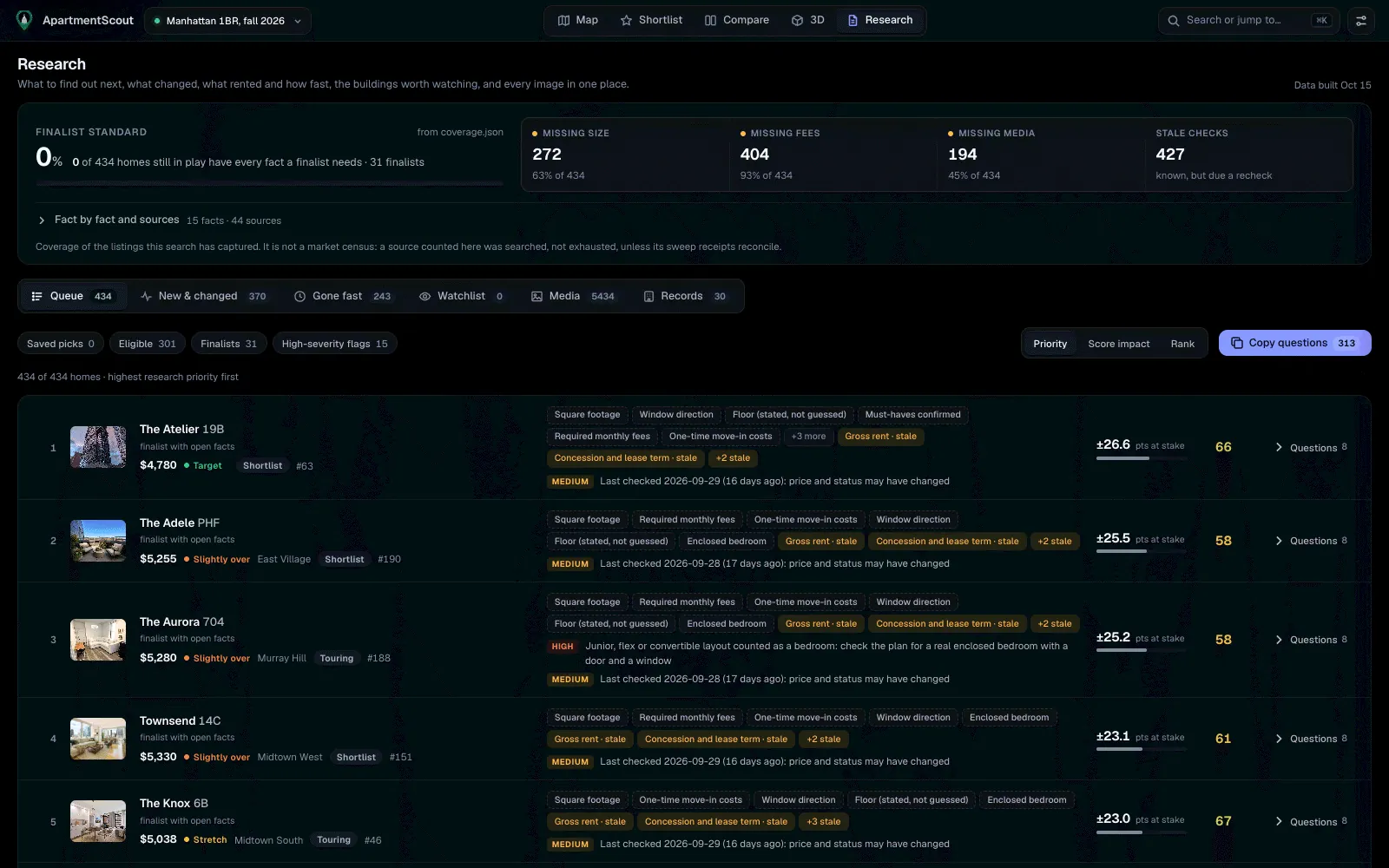The image size is (1389, 868).
Task: Show +3 more facts for The Atelier
Action: 808,437
